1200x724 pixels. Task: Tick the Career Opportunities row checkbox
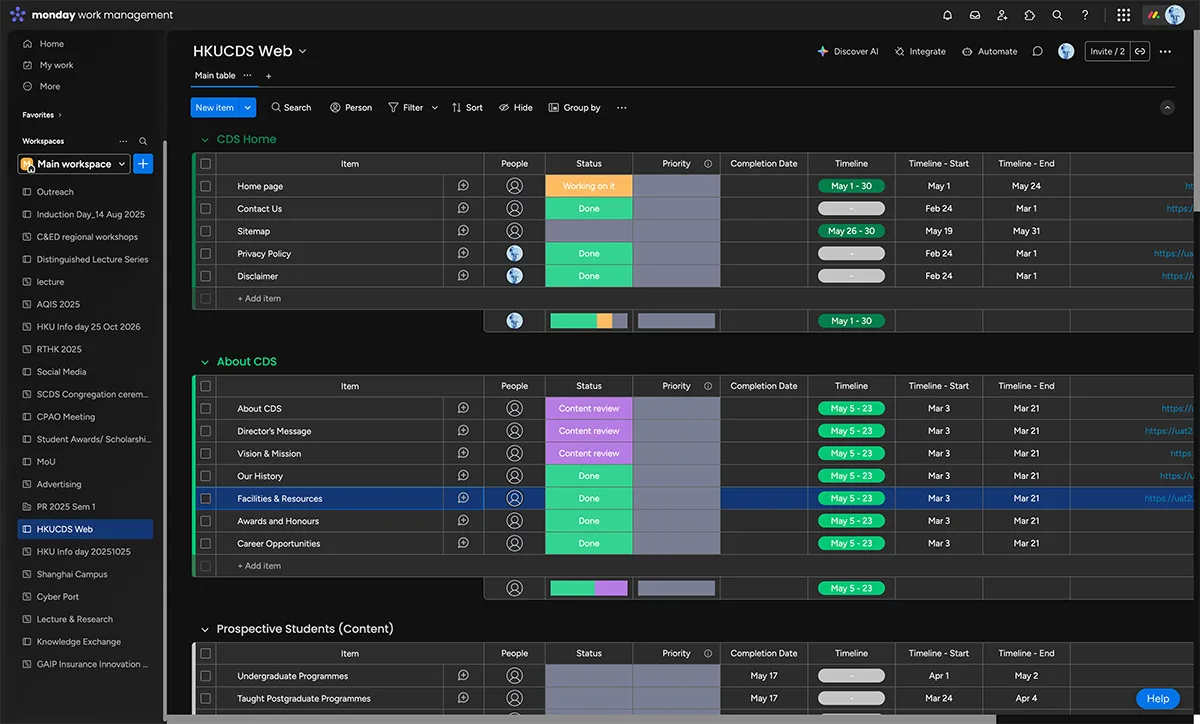[206, 543]
